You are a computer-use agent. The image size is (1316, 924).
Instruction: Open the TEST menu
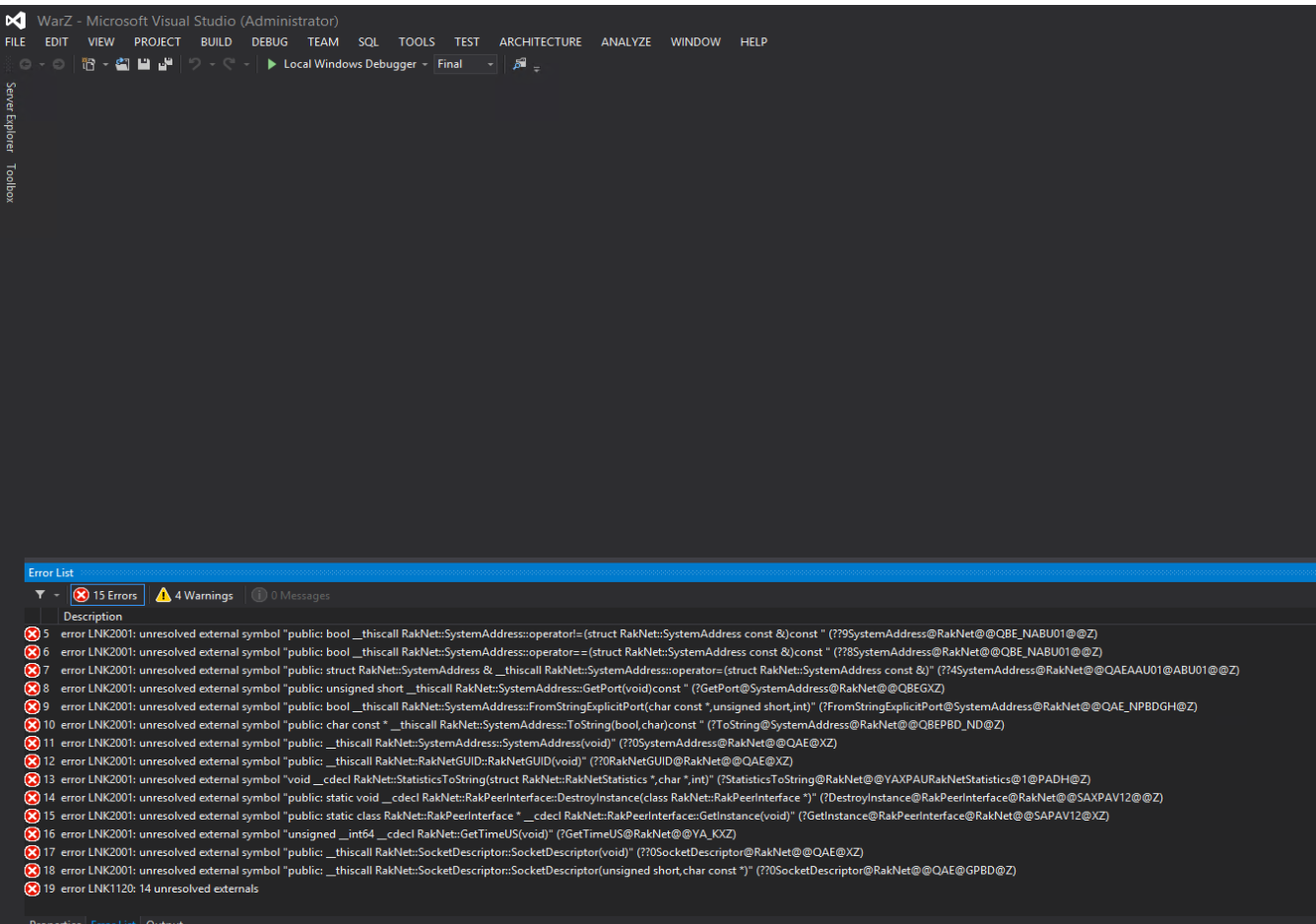pos(467,42)
